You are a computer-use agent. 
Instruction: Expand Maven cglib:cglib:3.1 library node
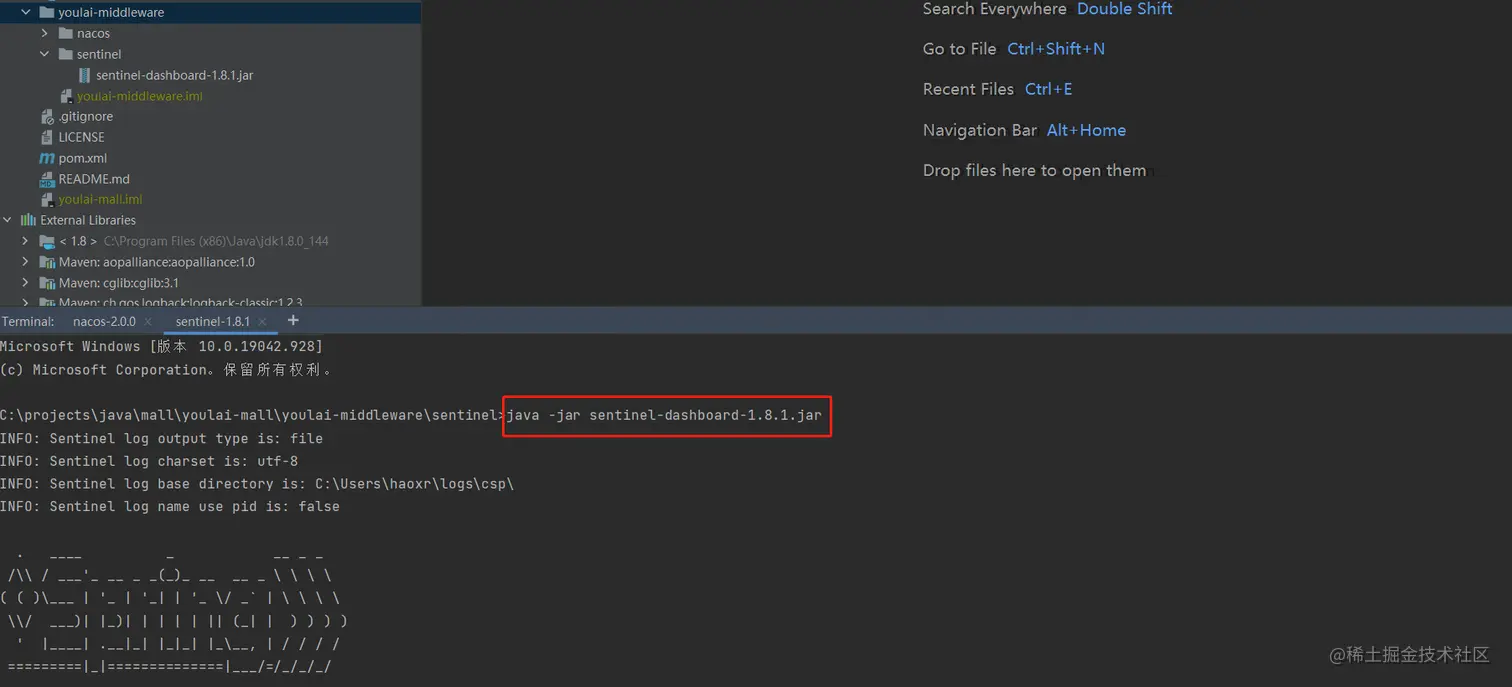coord(26,283)
